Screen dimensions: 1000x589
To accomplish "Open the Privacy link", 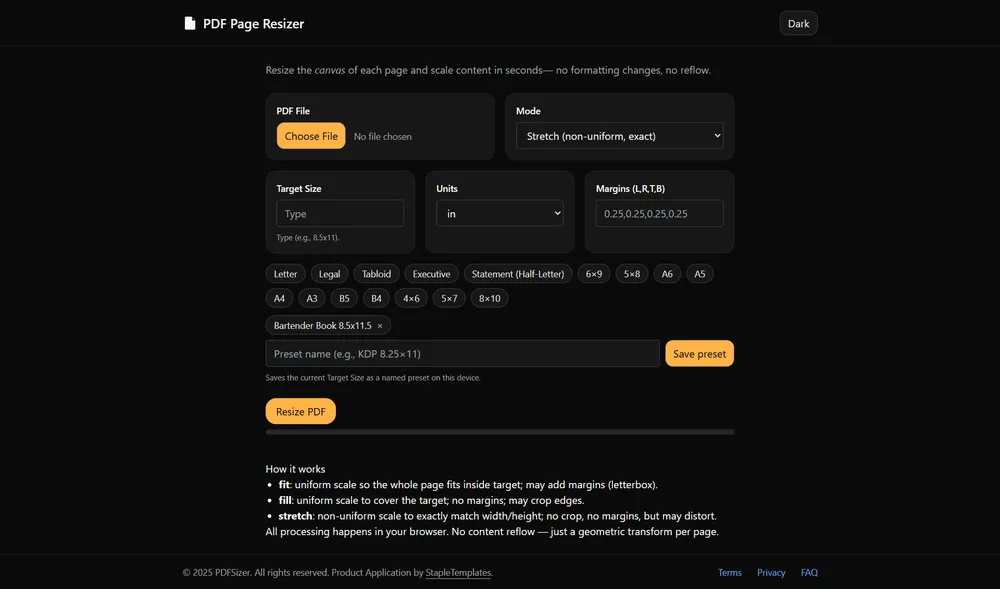I will coord(771,572).
